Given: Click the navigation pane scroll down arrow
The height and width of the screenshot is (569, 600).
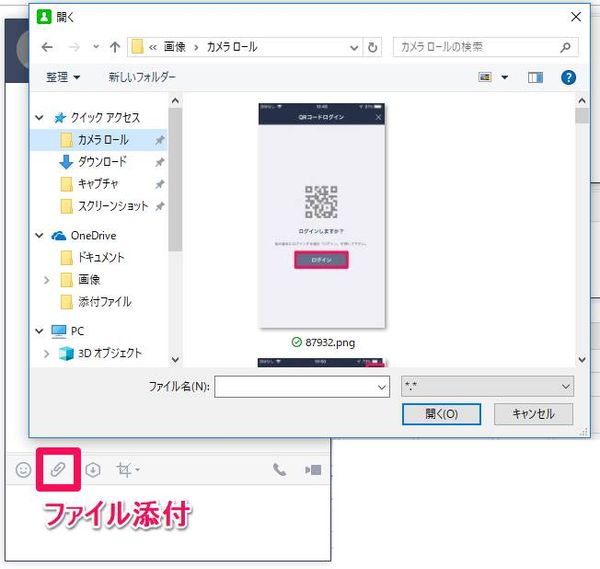Looking at the screenshot, I should pyautogui.click(x=175, y=360).
